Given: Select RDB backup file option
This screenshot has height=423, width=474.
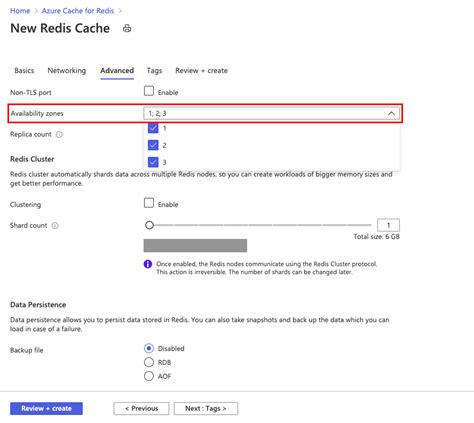Looking at the screenshot, I should tap(149, 362).
